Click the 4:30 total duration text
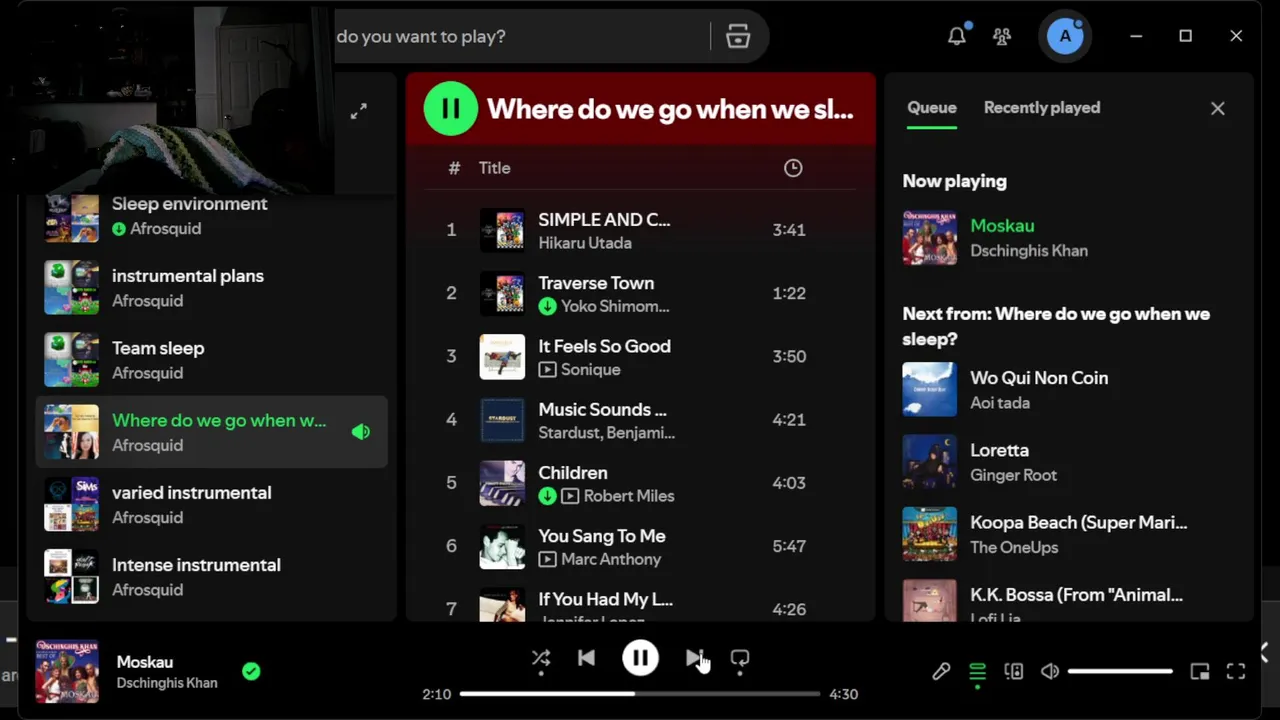The image size is (1280, 720). click(x=844, y=694)
